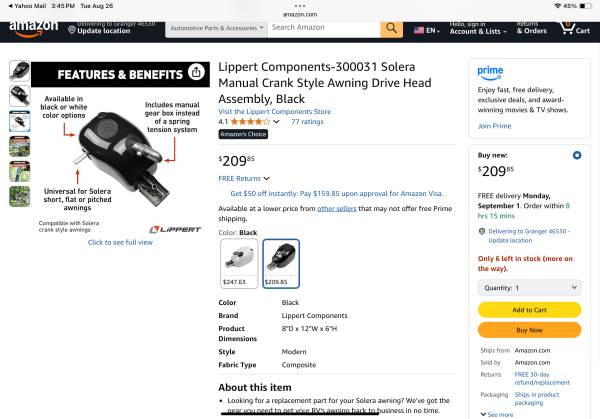The width and height of the screenshot is (600, 419).
Task: Select the US flag language icon
Action: tap(419, 30)
